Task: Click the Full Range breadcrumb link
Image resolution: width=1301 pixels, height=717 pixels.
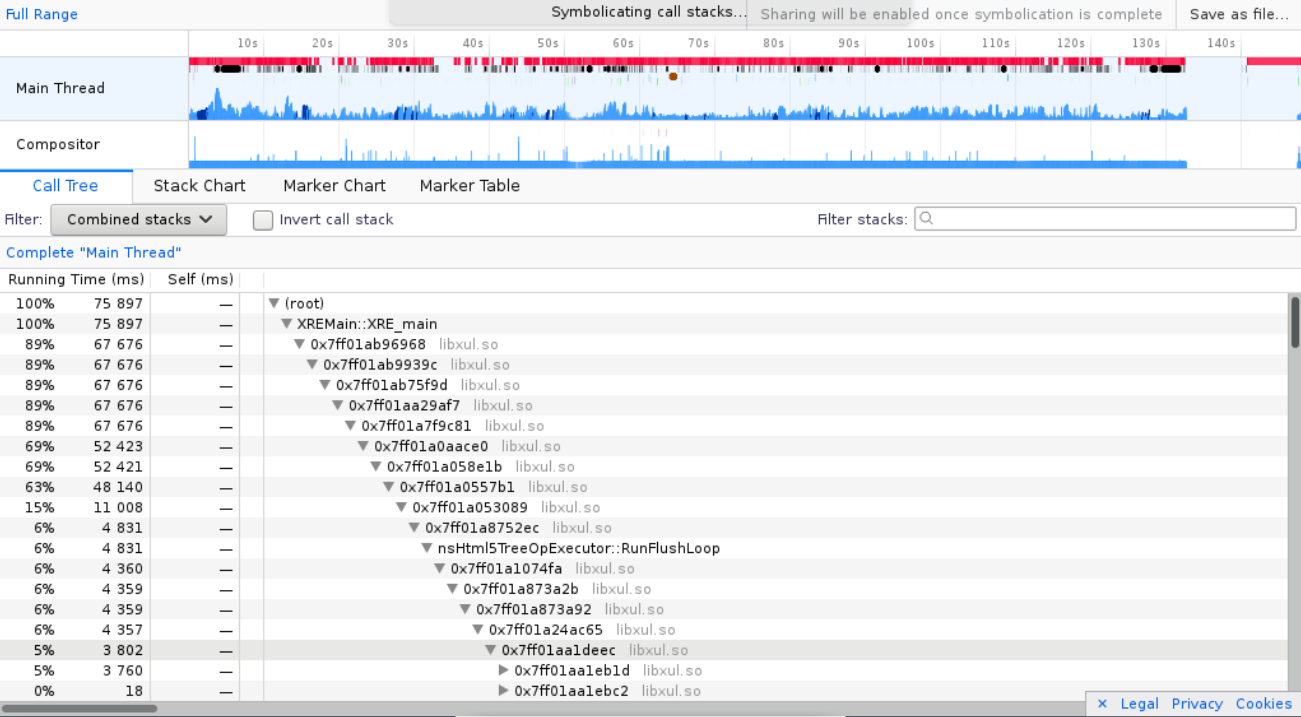Action: click(x=42, y=14)
